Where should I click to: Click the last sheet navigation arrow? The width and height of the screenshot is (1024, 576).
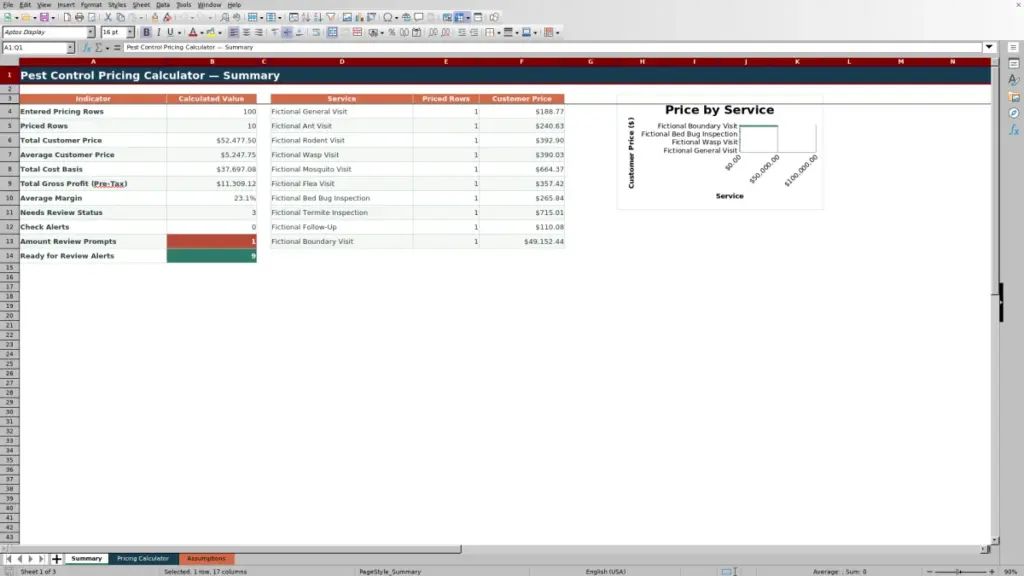click(42, 558)
